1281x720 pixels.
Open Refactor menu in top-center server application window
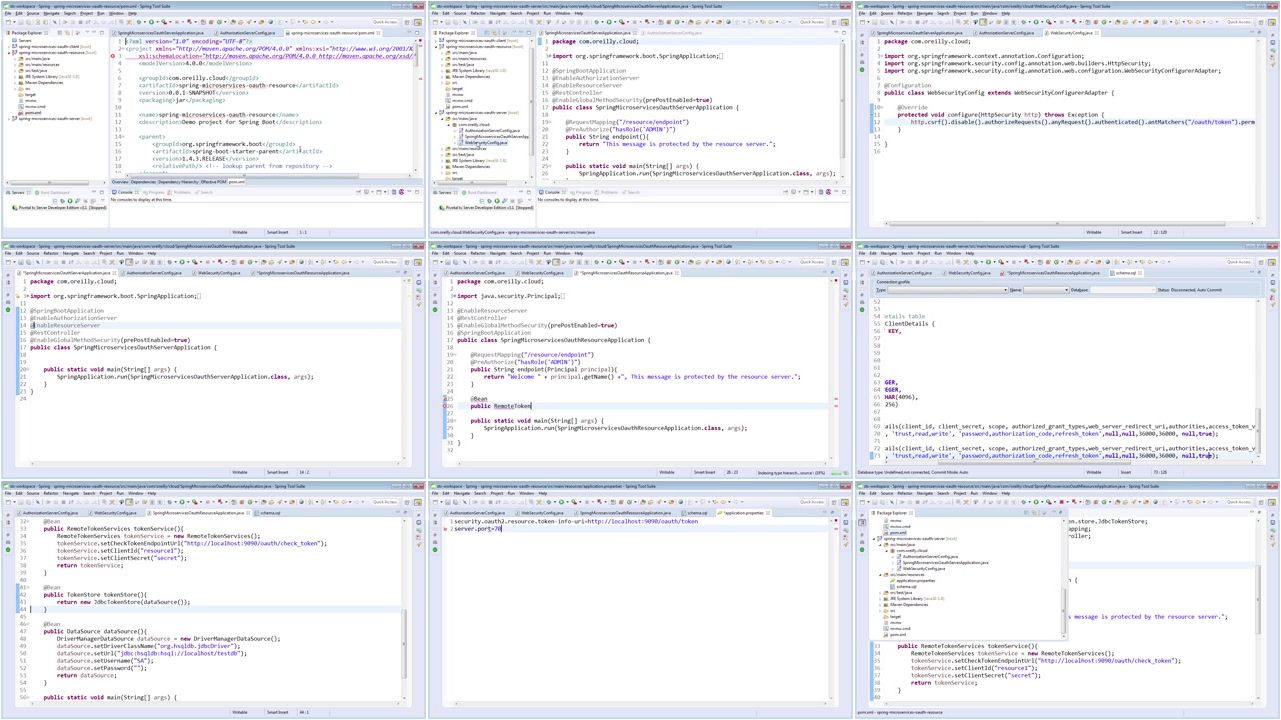tap(478, 13)
